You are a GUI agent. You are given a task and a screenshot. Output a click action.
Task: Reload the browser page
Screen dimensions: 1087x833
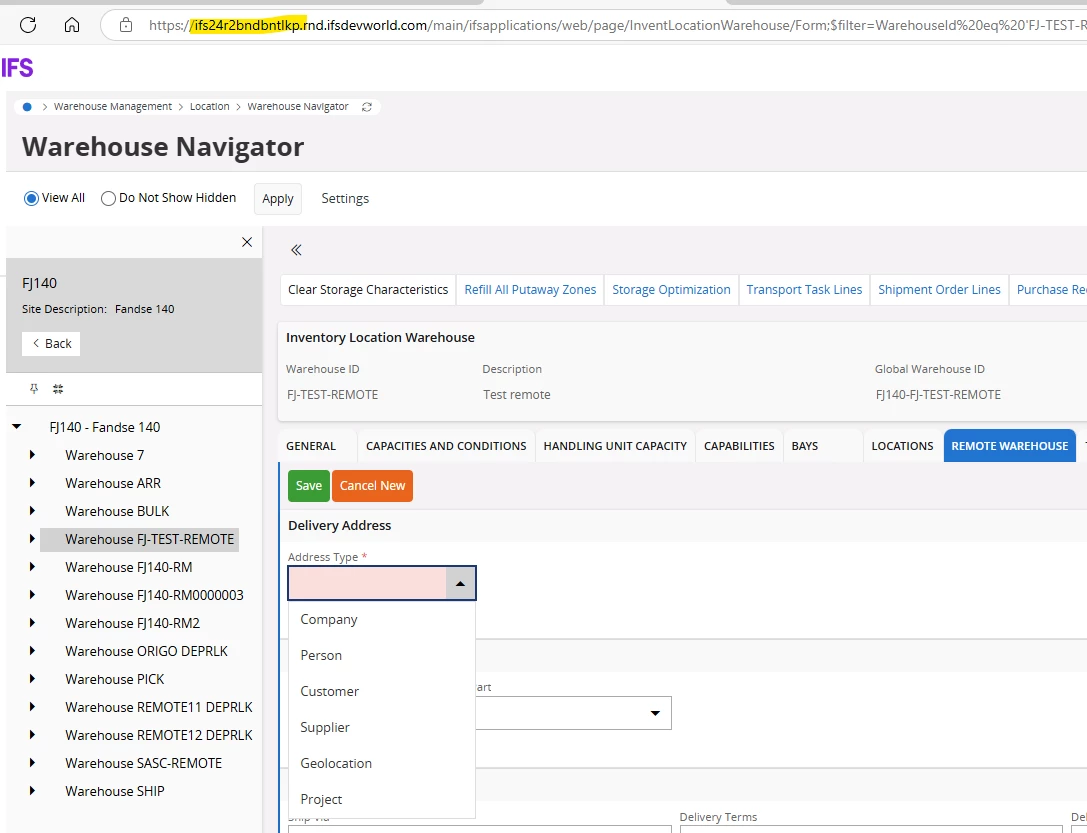click(x=28, y=26)
